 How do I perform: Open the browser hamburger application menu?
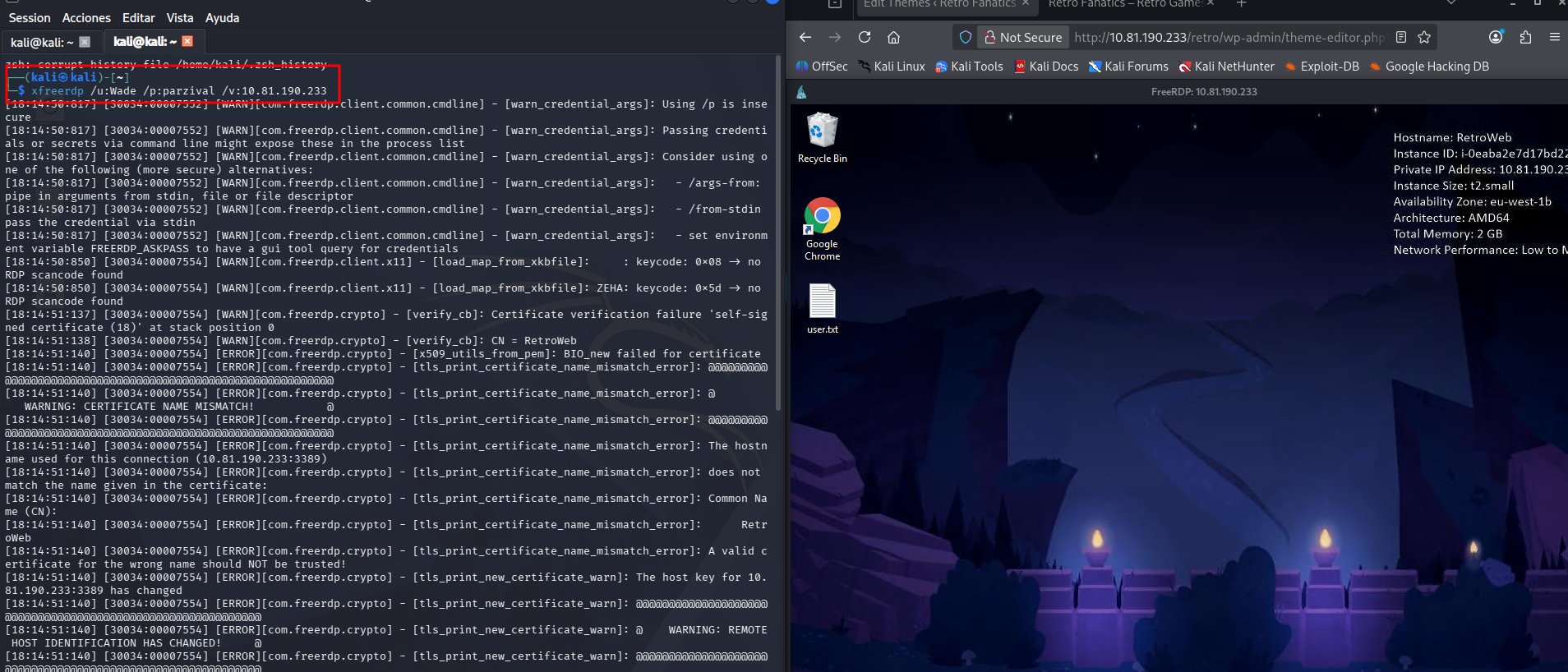pos(1554,37)
